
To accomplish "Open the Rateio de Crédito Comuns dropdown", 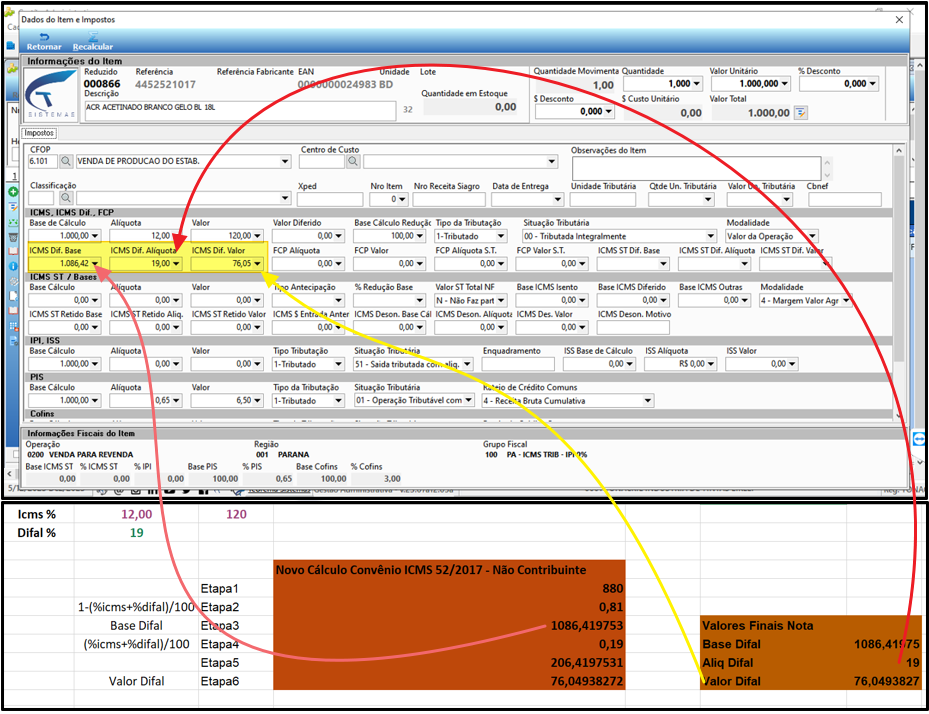I will click(648, 401).
